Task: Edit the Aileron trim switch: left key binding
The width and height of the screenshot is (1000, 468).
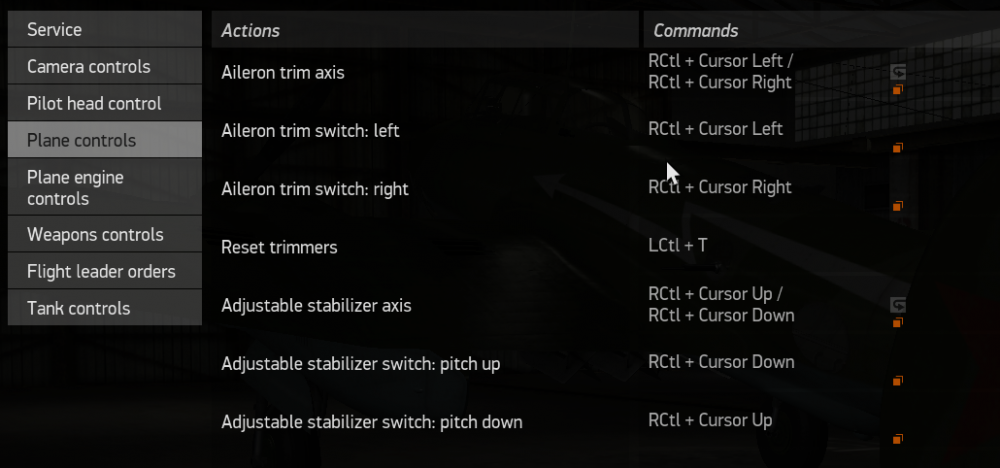Action: pyautogui.click(x=715, y=129)
